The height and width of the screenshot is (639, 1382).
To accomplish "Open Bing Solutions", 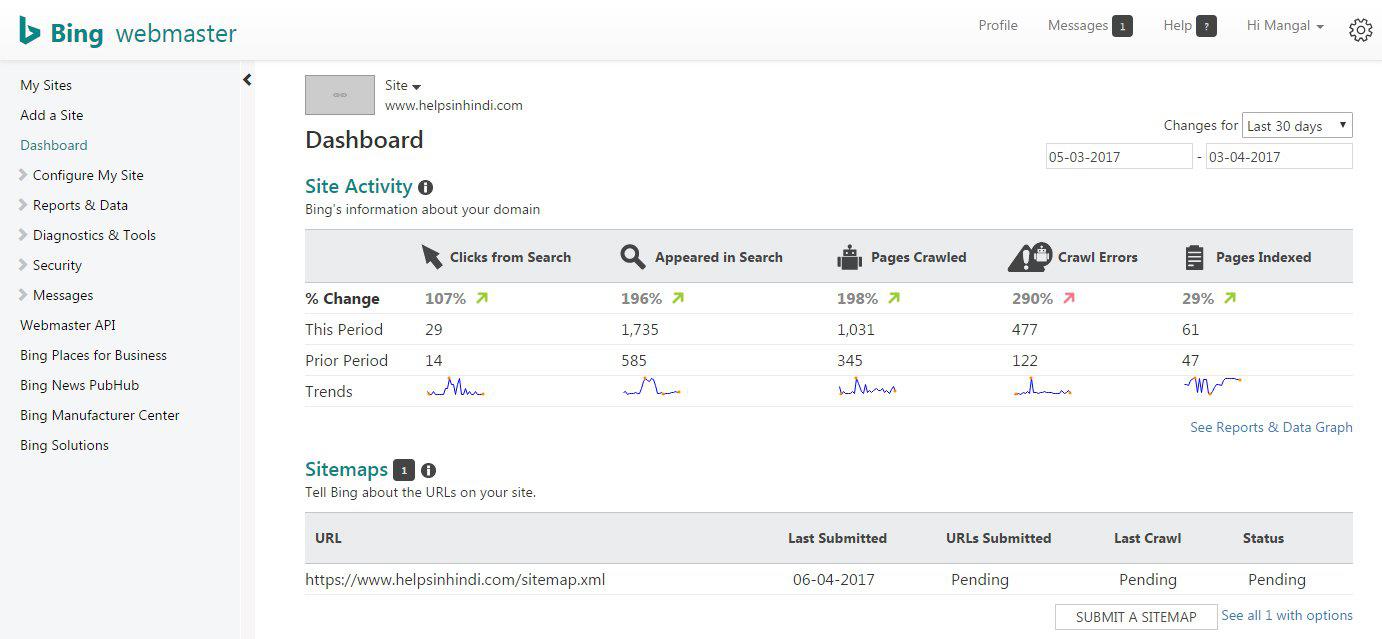I will [x=65, y=445].
